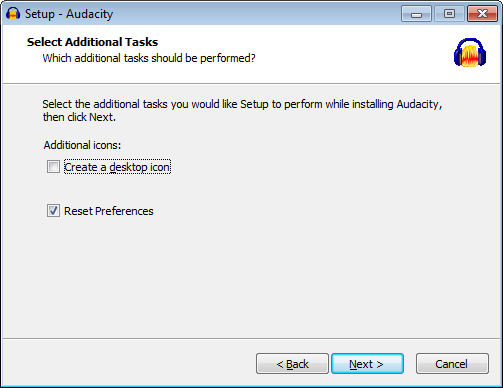503x388 pixels.
Task: Click the Audacity icon in the title bar
Action: click(13, 14)
